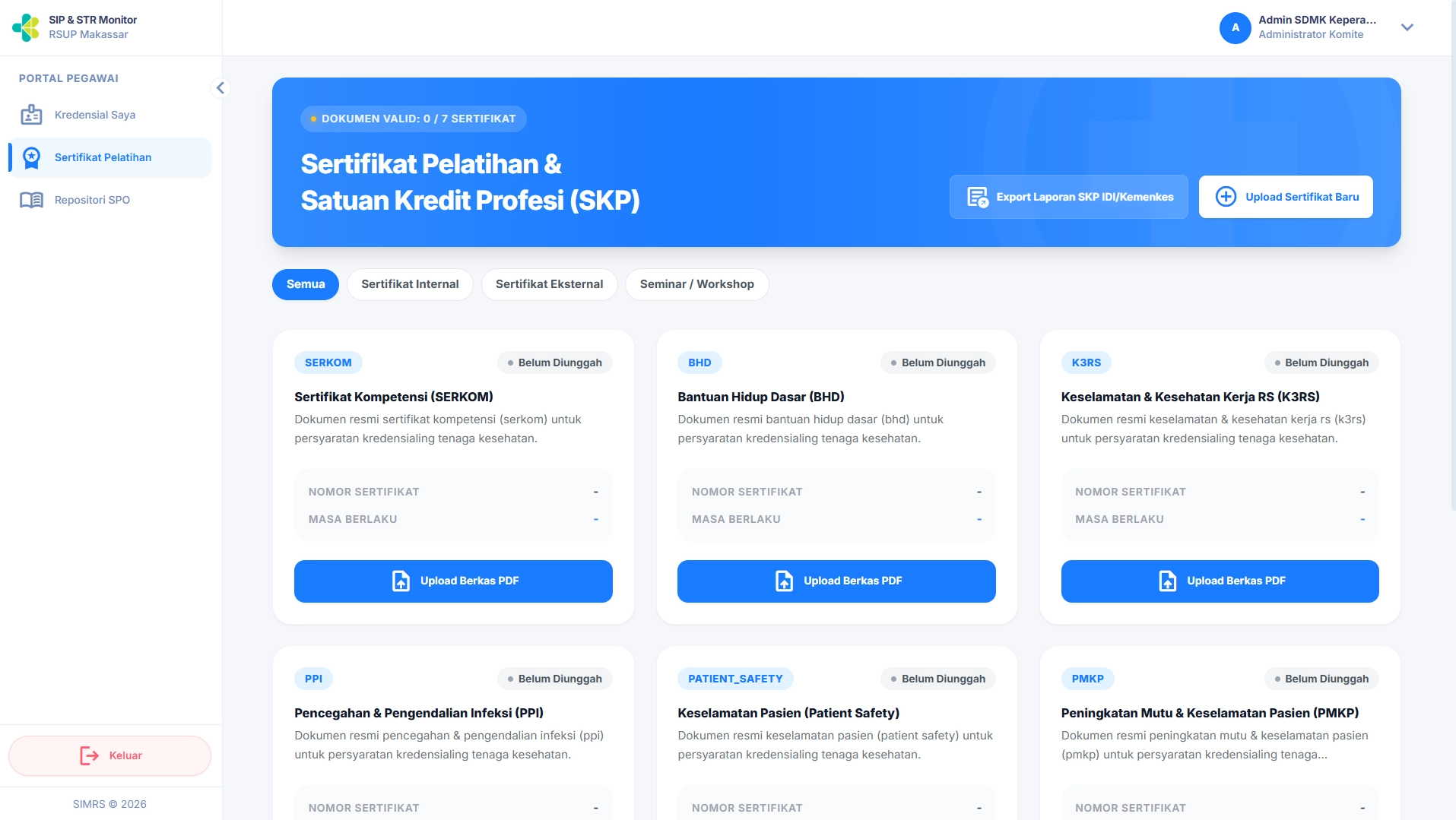This screenshot has height=820, width=1456.
Task: Click the user avatar circle labeled A
Action: point(1235,27)
